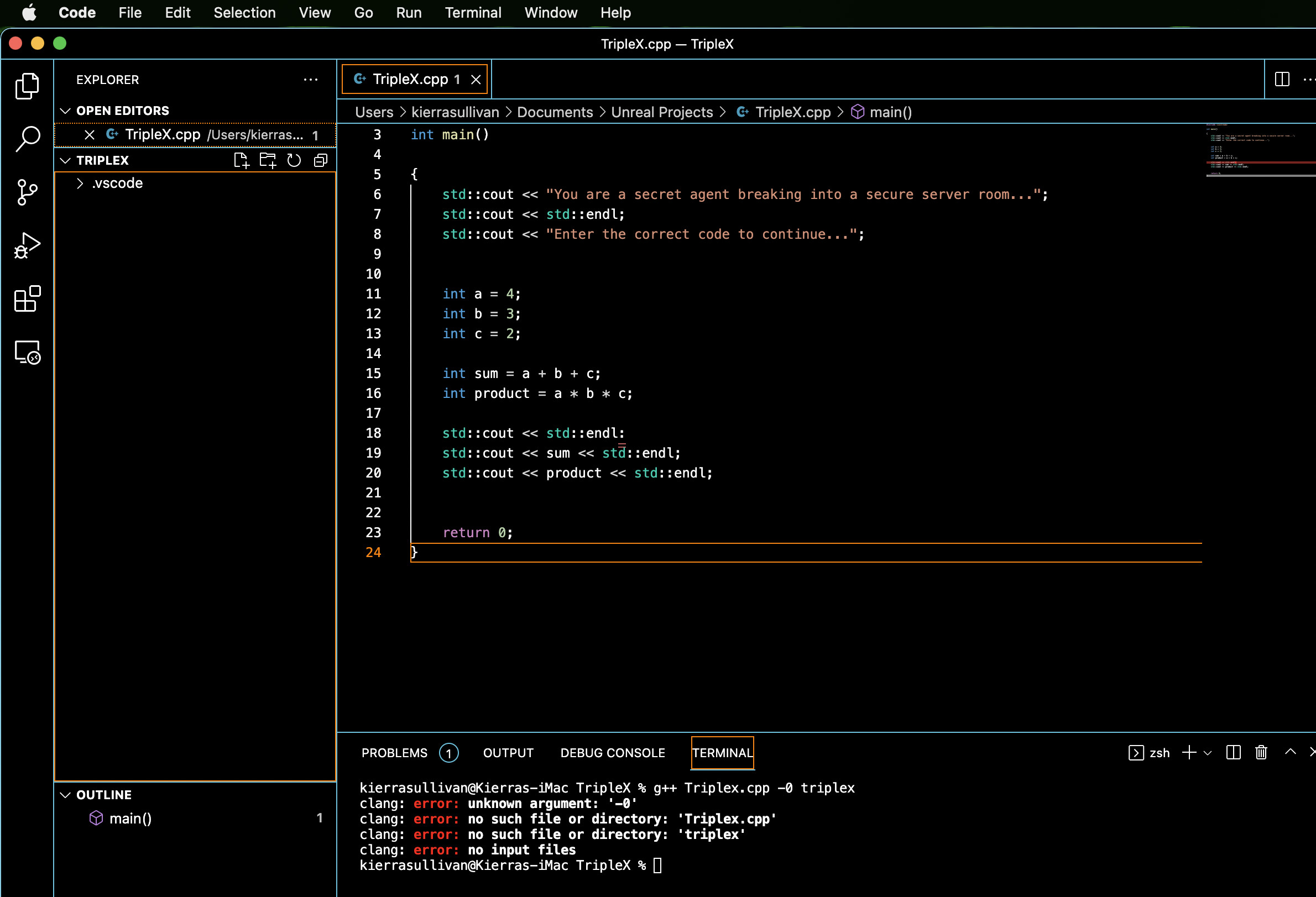This screenshot has width=1316, height=897.
Task: Select the Run menu in menu bar
Action: pos(408,13)
